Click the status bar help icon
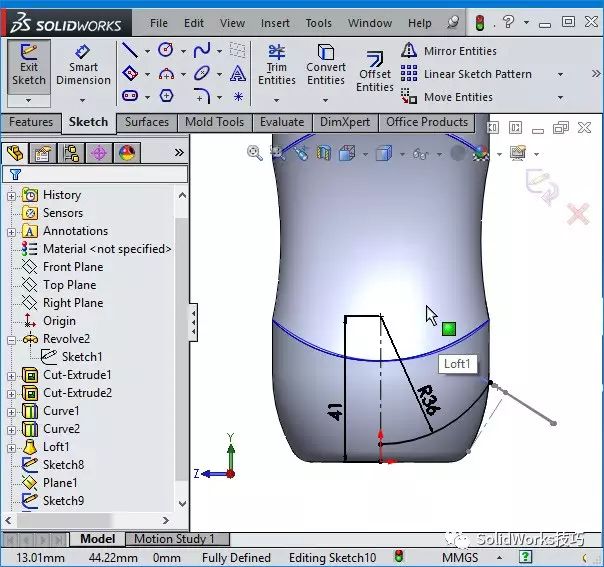 pos(525,557)
